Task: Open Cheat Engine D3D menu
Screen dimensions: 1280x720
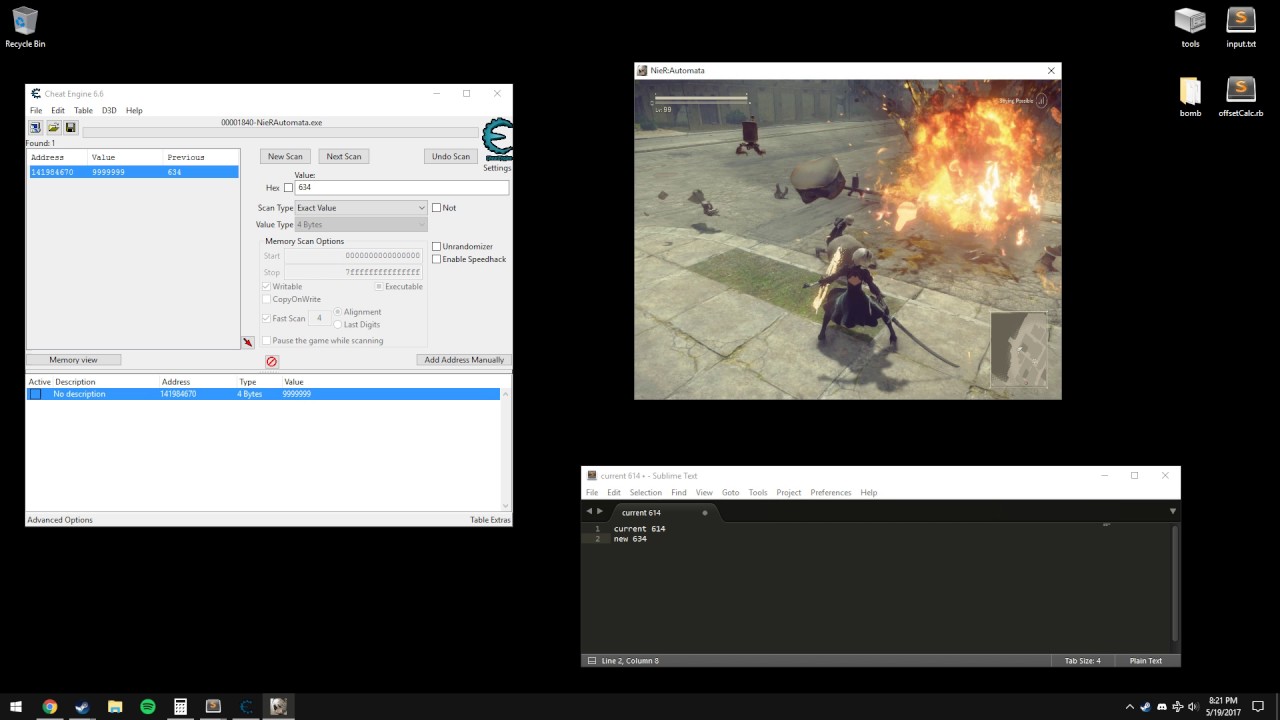Action: (x=109, y=110)
